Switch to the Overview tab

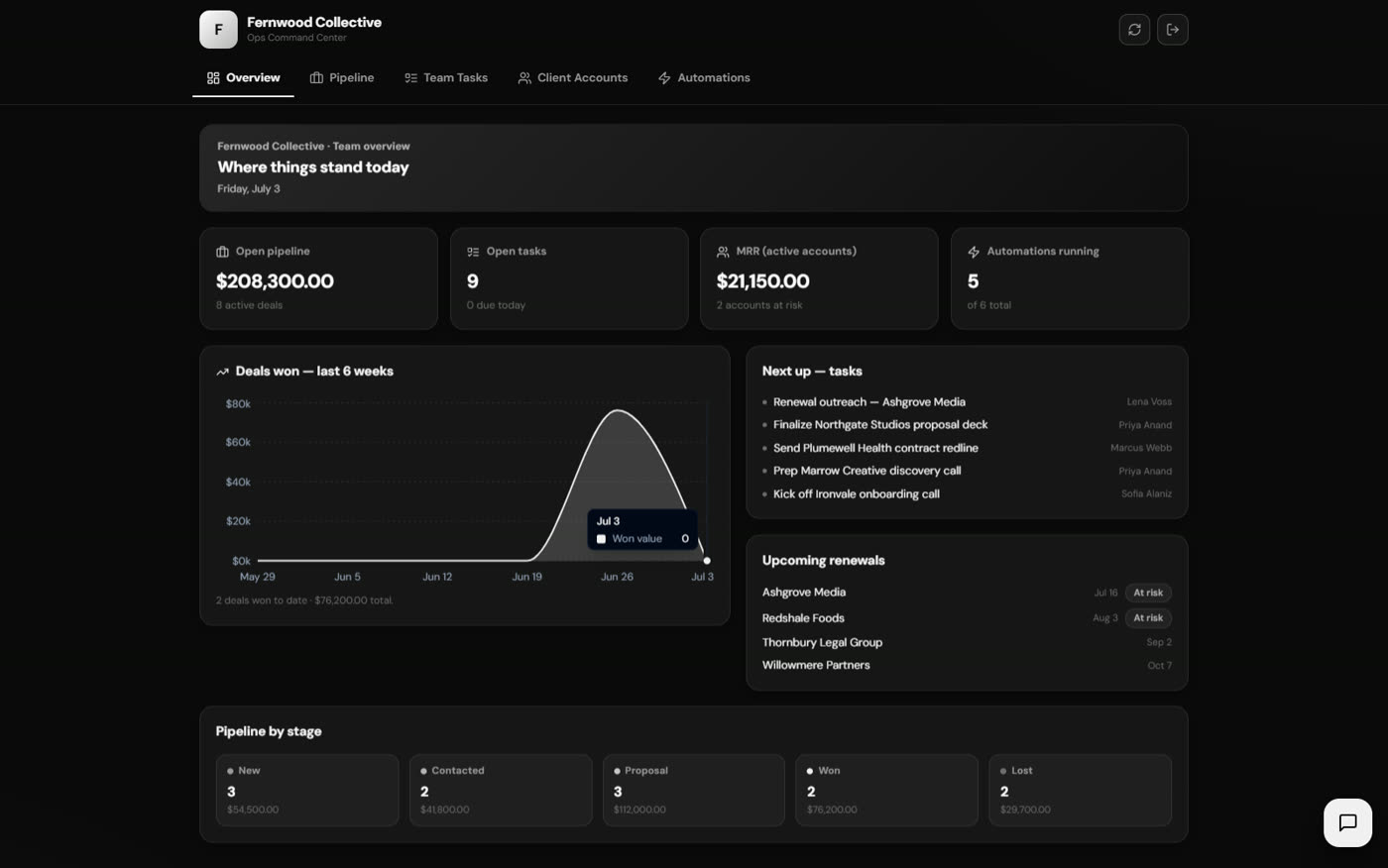[243, 77]
